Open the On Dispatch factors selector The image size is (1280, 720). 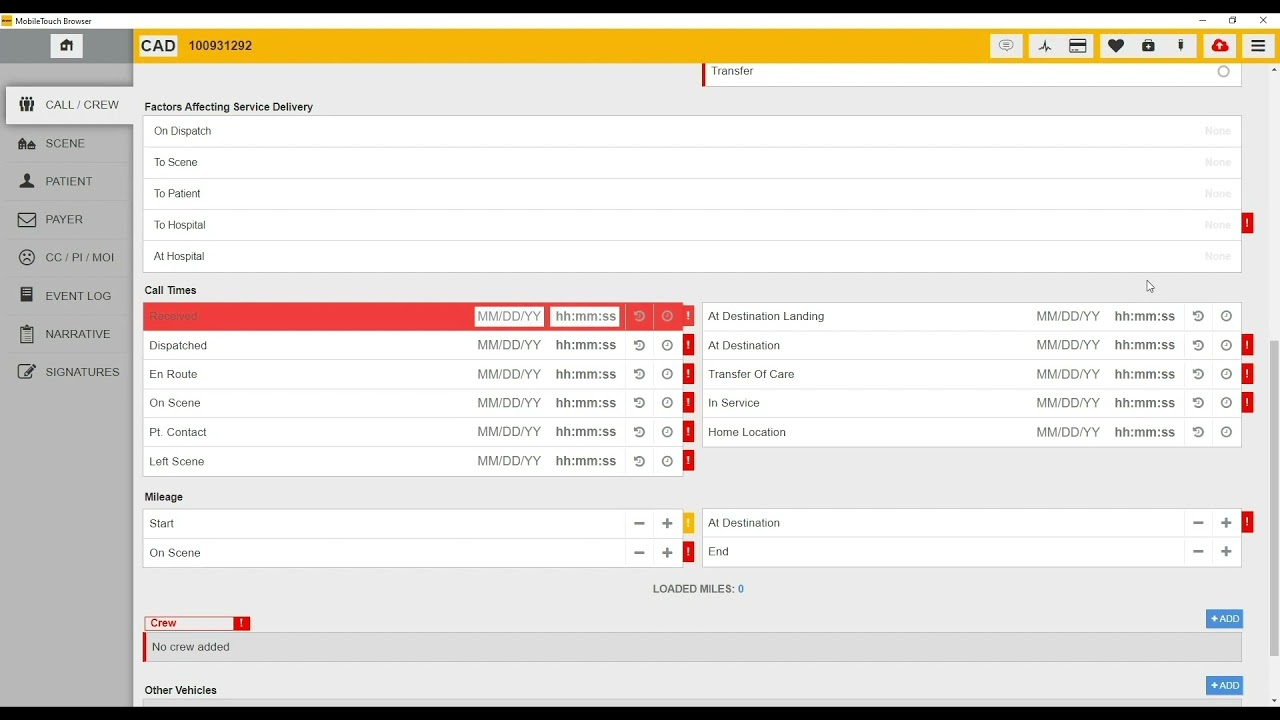(692, 131)
